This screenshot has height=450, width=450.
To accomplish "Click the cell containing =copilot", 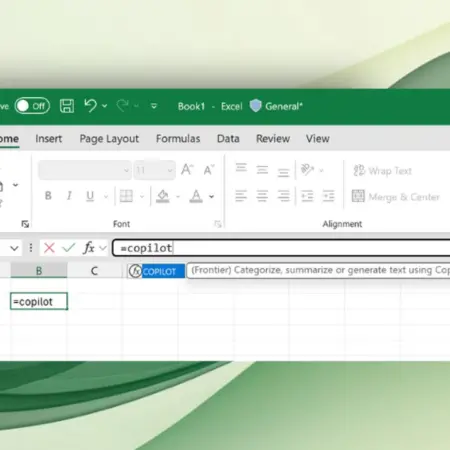I will [x=39, y=301].
